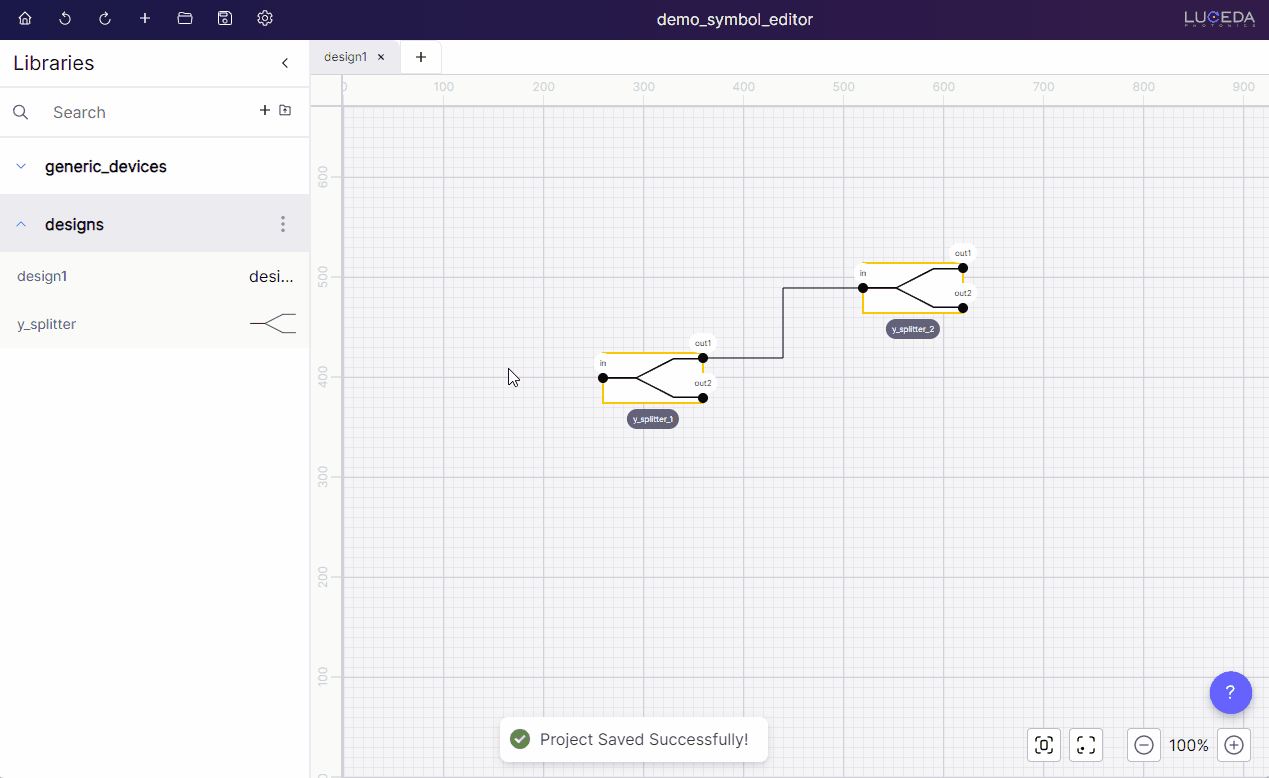Add a new tab with plus button
The height and width of the screenshot is (778, 1269).
coord(421,57)
